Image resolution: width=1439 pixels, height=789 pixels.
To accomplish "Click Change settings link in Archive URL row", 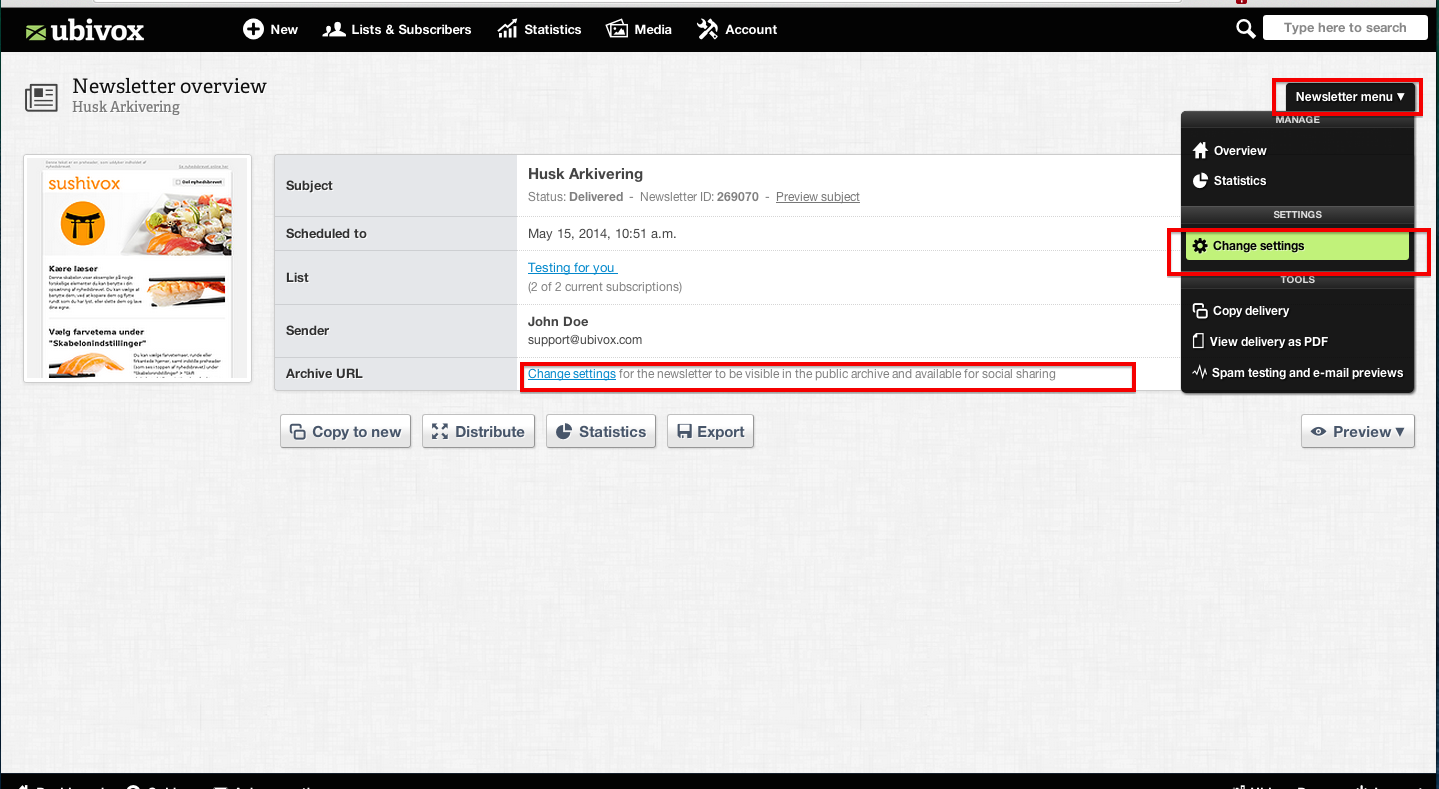I will 571,374.
